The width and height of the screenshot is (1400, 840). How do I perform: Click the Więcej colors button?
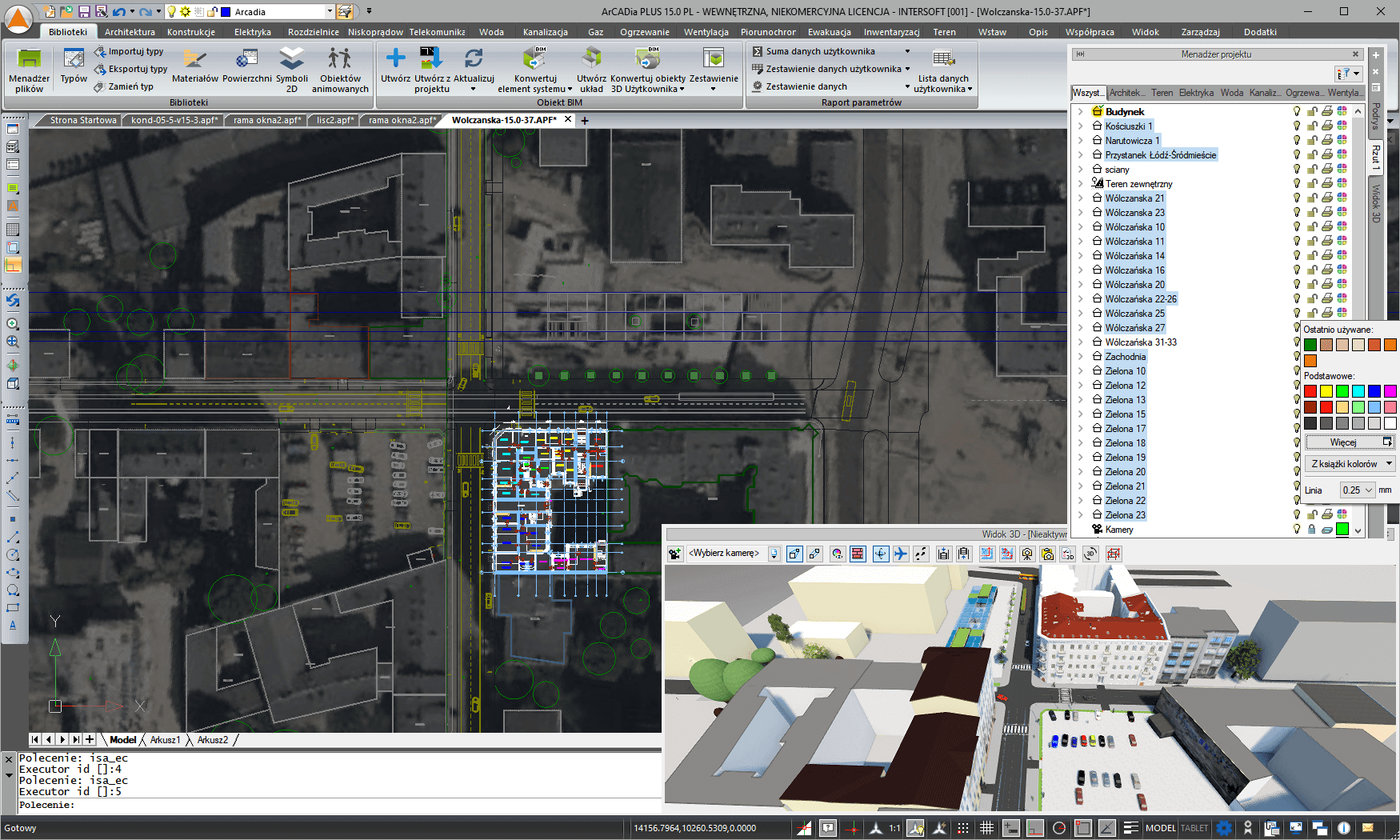coord(1350,442)
